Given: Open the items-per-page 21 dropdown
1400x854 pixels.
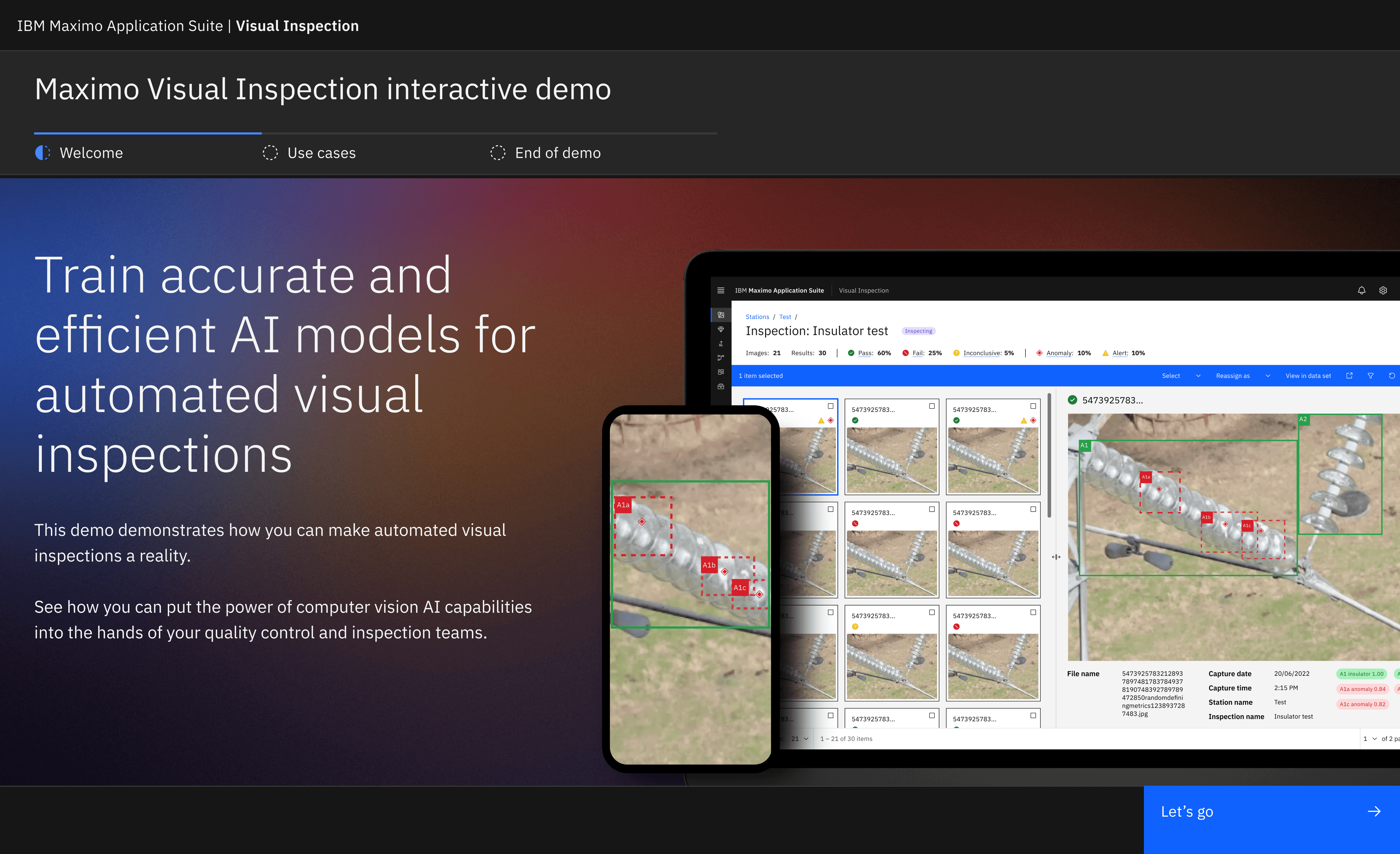Looking at the screenshot, I should (800, 739).
